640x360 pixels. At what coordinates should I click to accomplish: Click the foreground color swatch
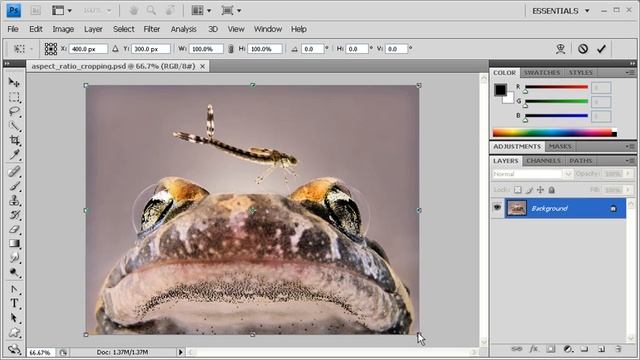500,89
